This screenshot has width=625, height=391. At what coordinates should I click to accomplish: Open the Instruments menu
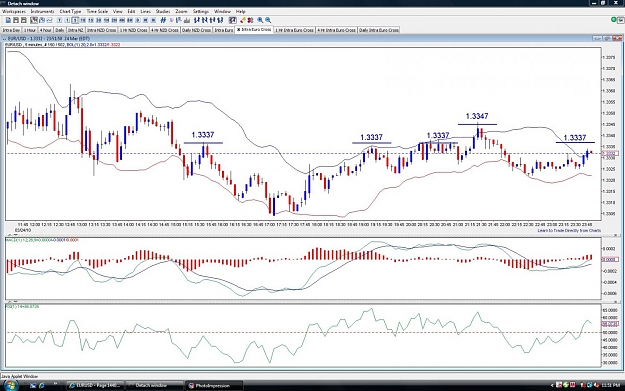pos(42,12)
